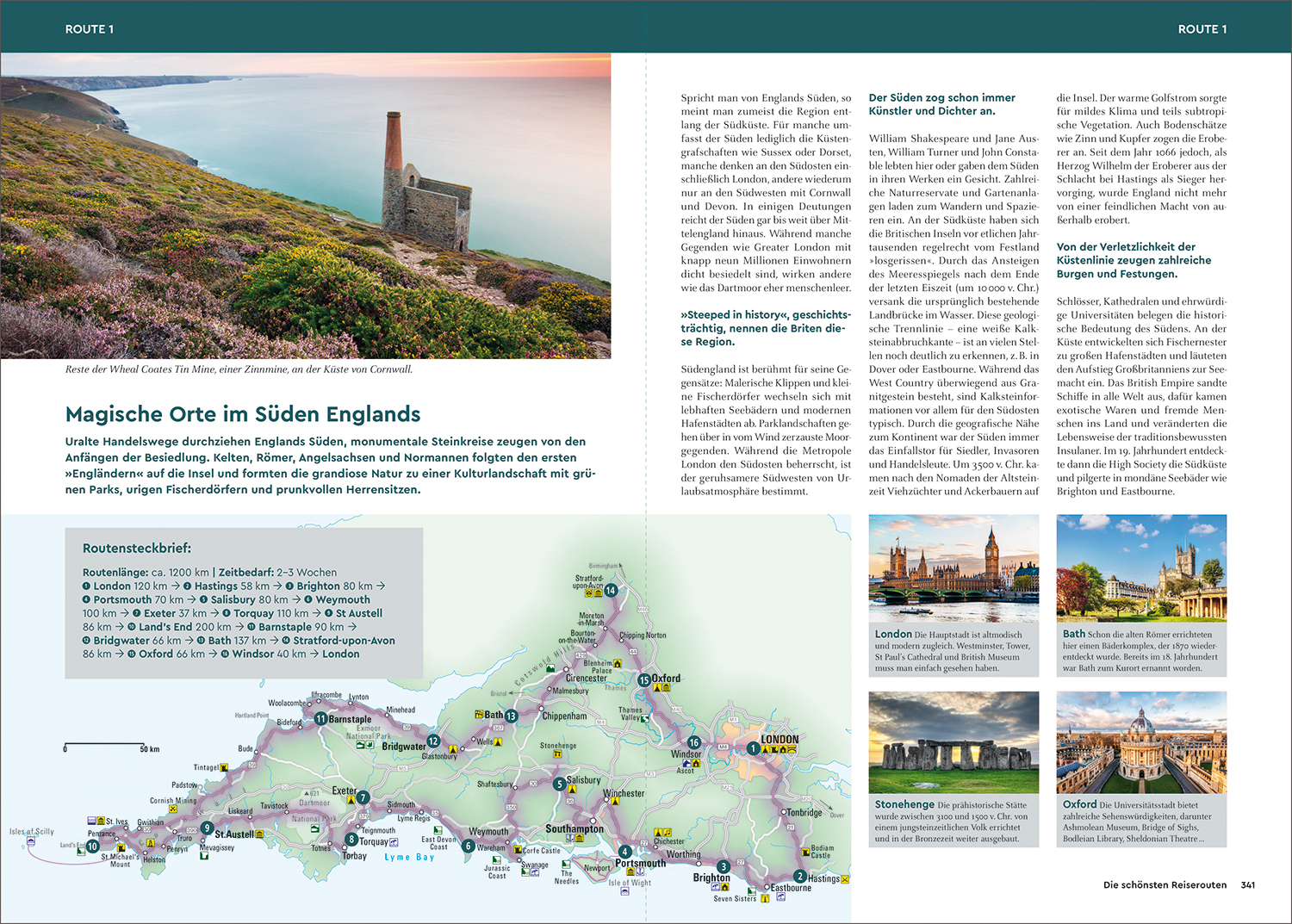Image resolution: width=1292 pixels, height=924 pixels.
Task: Click the ferry icon at Isles of Scilly
Action: pos(32,841)
